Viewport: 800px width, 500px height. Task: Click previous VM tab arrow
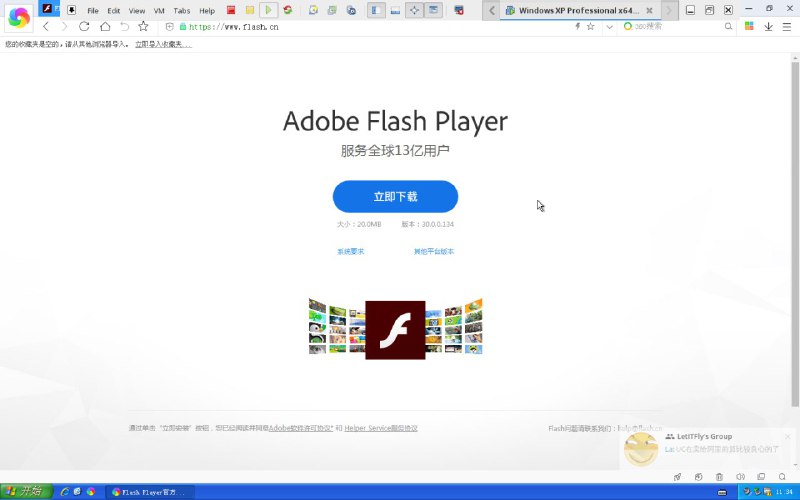click(x=492, y=10)
